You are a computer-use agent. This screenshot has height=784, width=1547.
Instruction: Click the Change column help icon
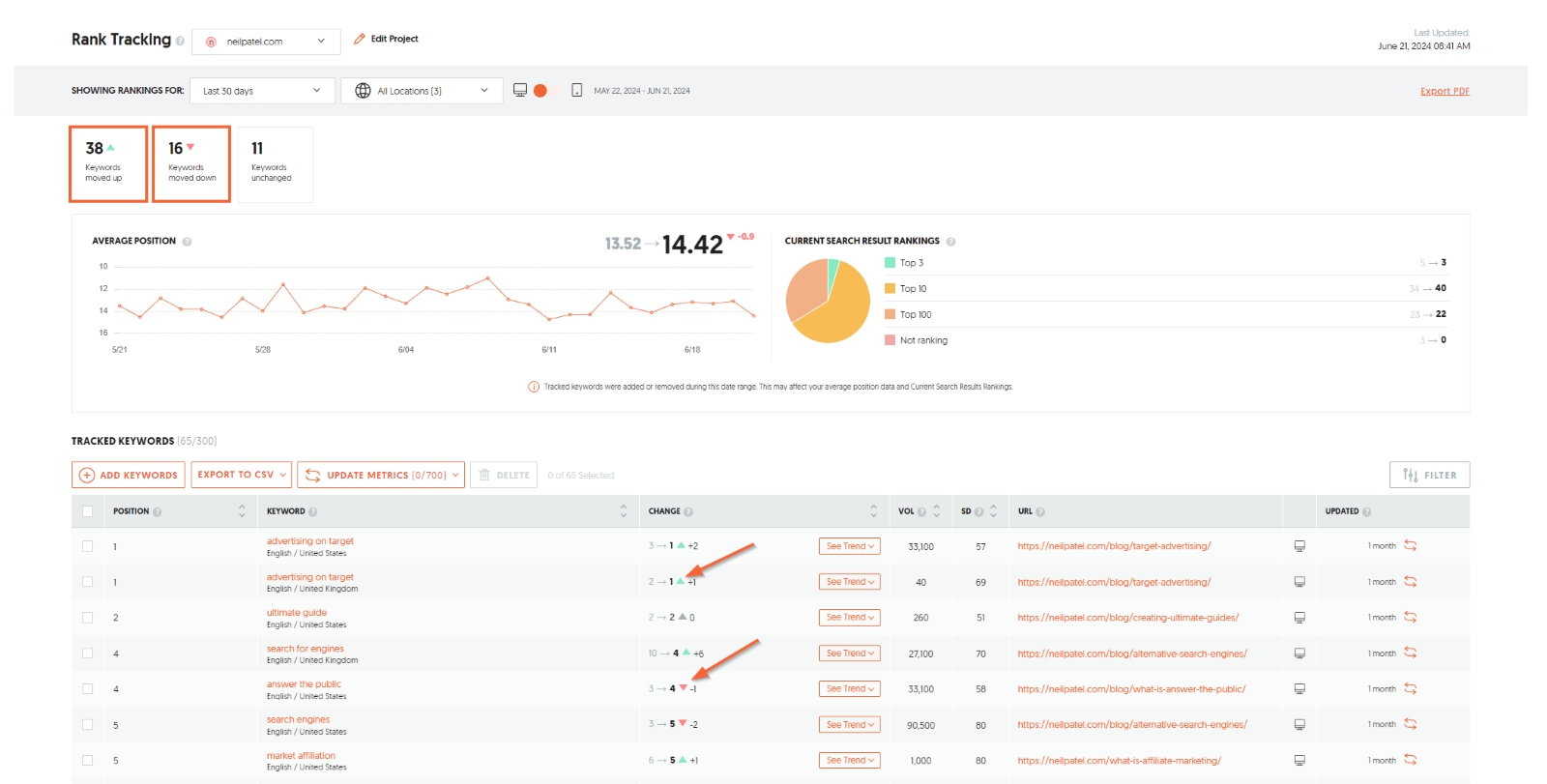(x=688, y=511)
